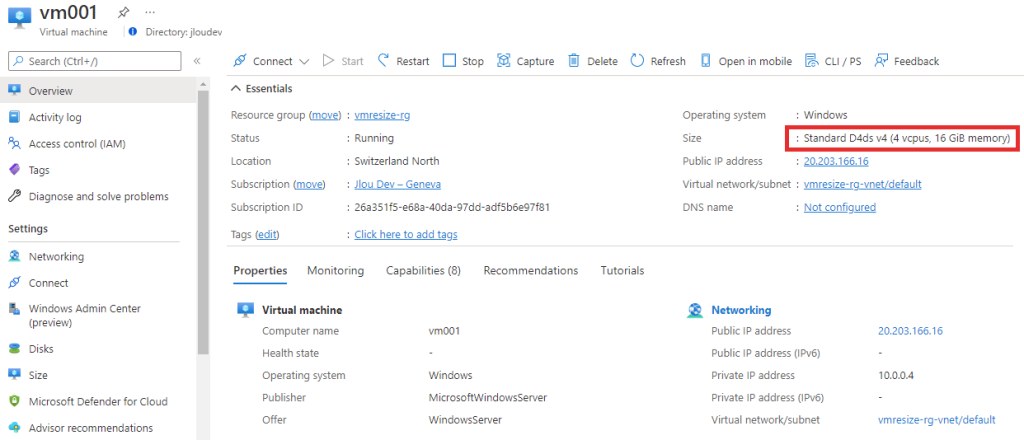Click the Capture icon in the toolbar
The height and width of the screenshot is (440, 1024).
tap(503, 61)
